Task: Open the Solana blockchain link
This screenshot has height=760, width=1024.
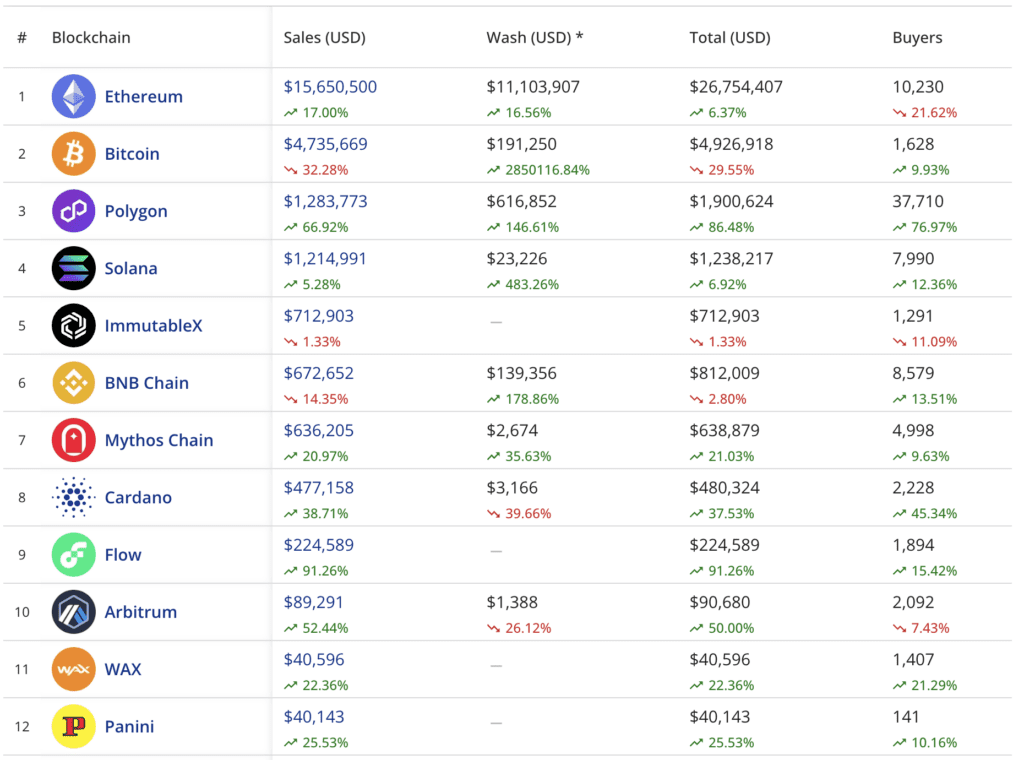Action: [x=131, y=268]
